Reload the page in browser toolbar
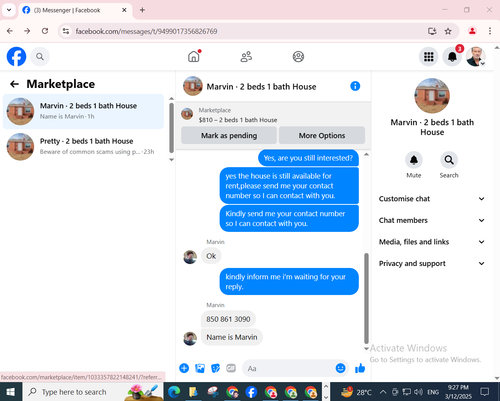Viewport: 500px width, 401px height. pyautogui.click(x=45, y=31)
